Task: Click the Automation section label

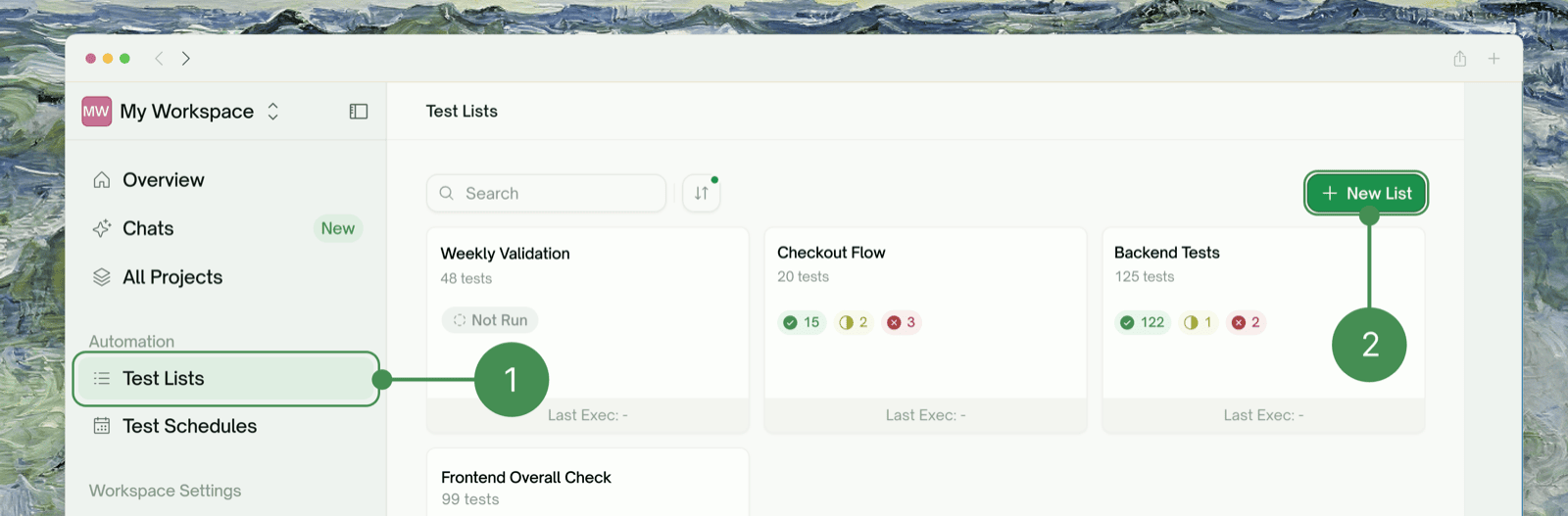Action: pyautogui.click(x=131, y=342)
